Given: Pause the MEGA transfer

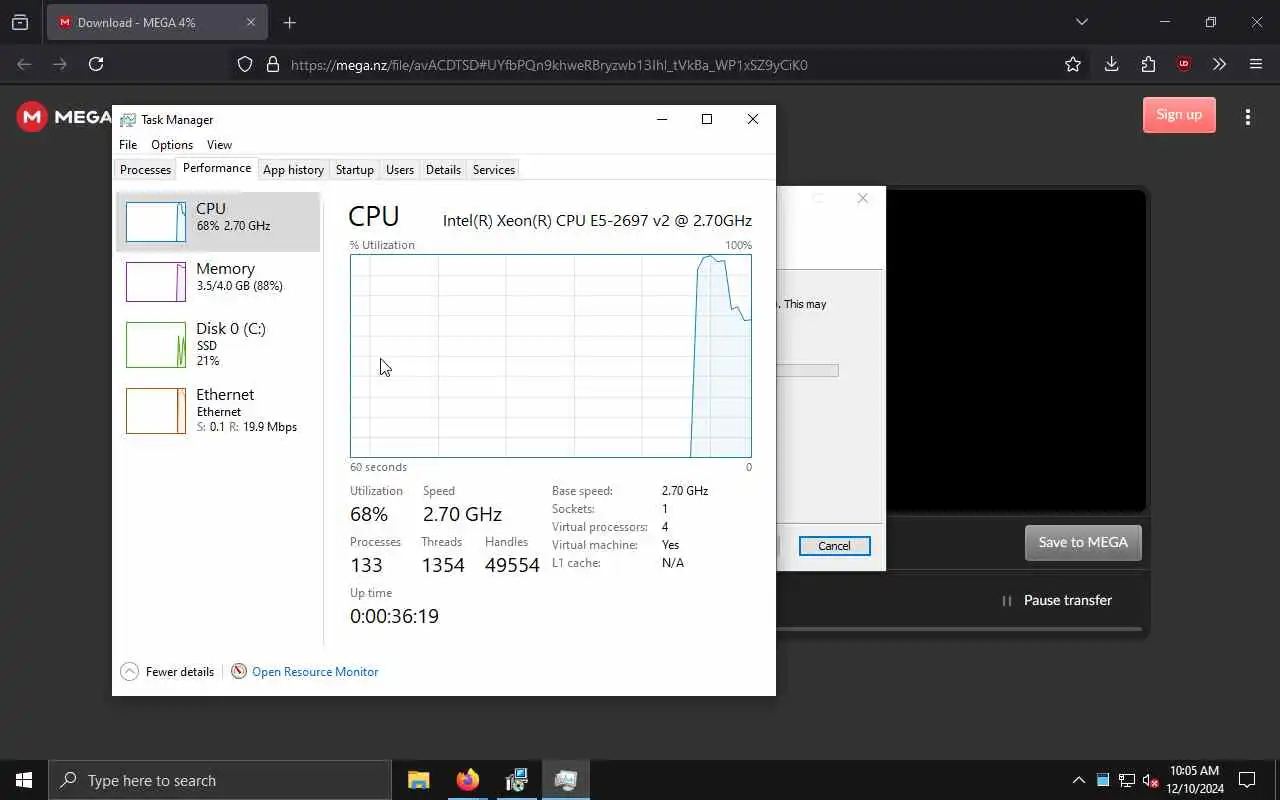Looking at the screenshot, I should (x=1057, y=600).
